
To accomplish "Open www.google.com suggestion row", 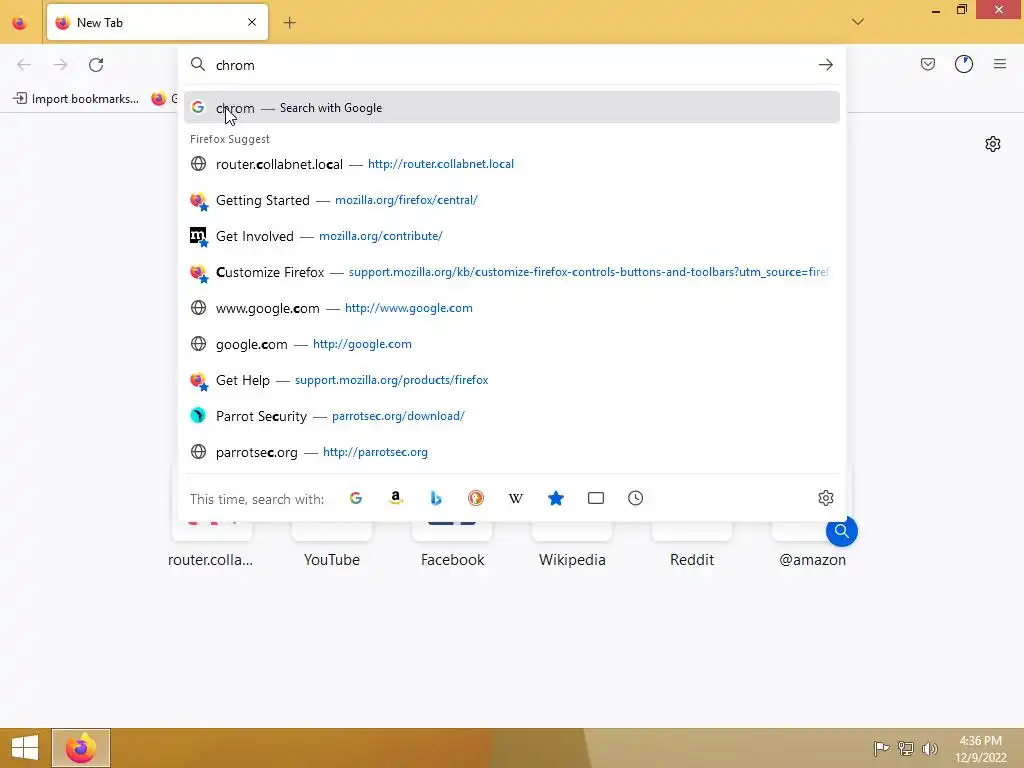I will [x=511, y=308].
